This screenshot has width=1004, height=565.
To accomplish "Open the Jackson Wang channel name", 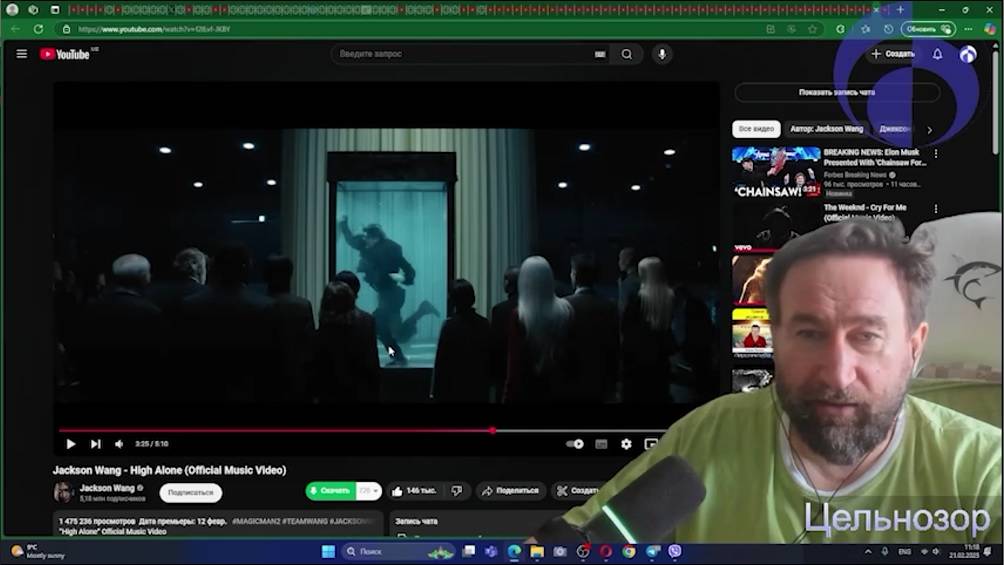I will [x=107, y=488].
